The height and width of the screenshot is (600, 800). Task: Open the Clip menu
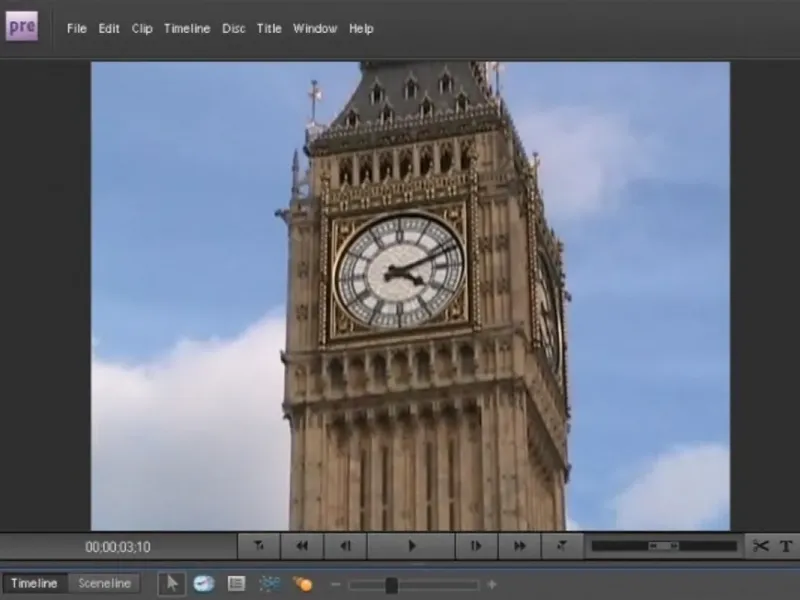click(x=142, y=29)
